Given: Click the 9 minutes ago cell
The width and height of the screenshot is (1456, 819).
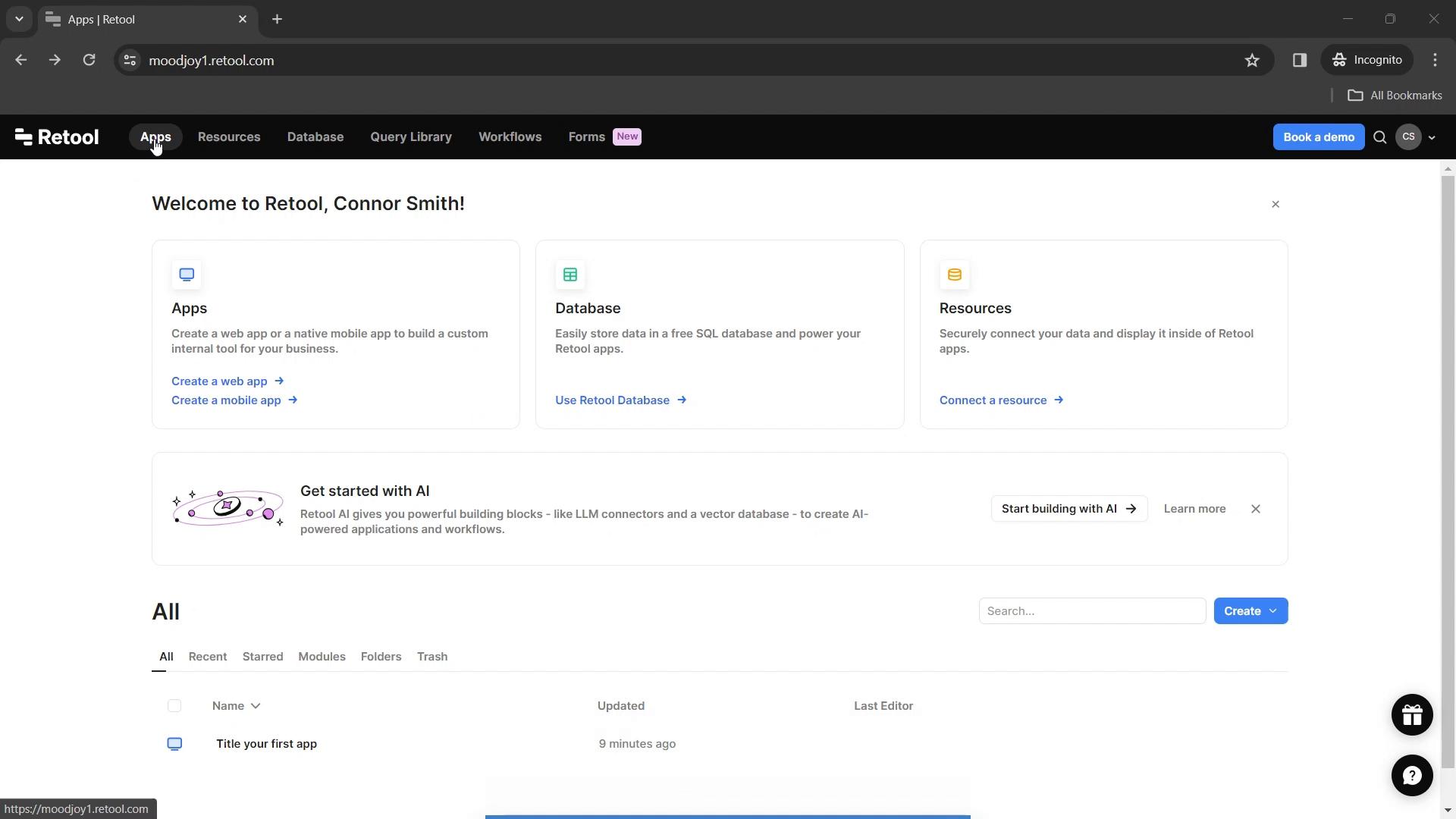Looking at the screenshot, I should pyautogui.click(x=637, y=744).
